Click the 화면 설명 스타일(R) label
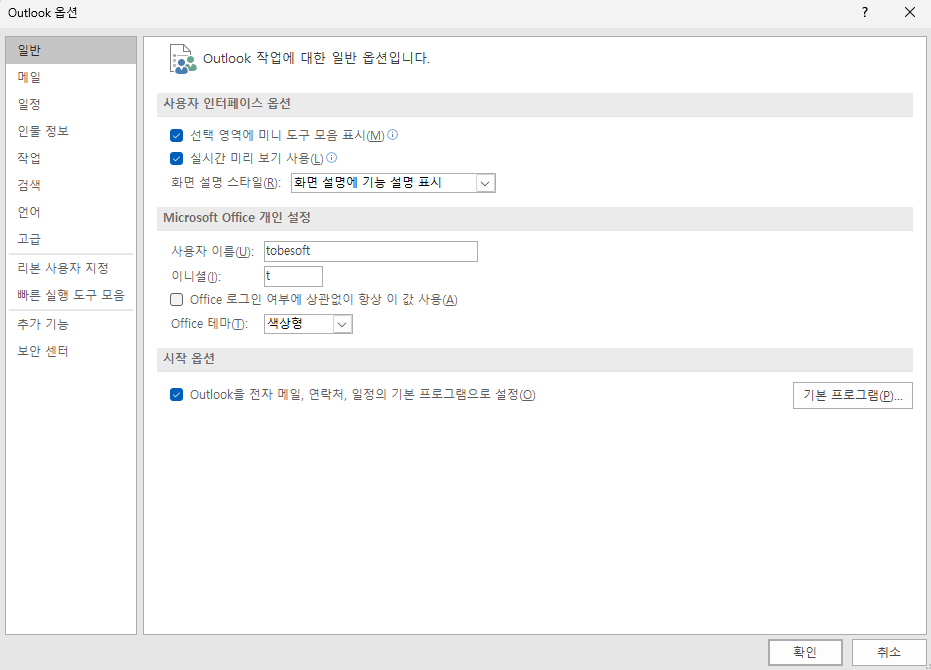Image resolution: width=931 pixels, height=670 pixels. pos(226,183)
